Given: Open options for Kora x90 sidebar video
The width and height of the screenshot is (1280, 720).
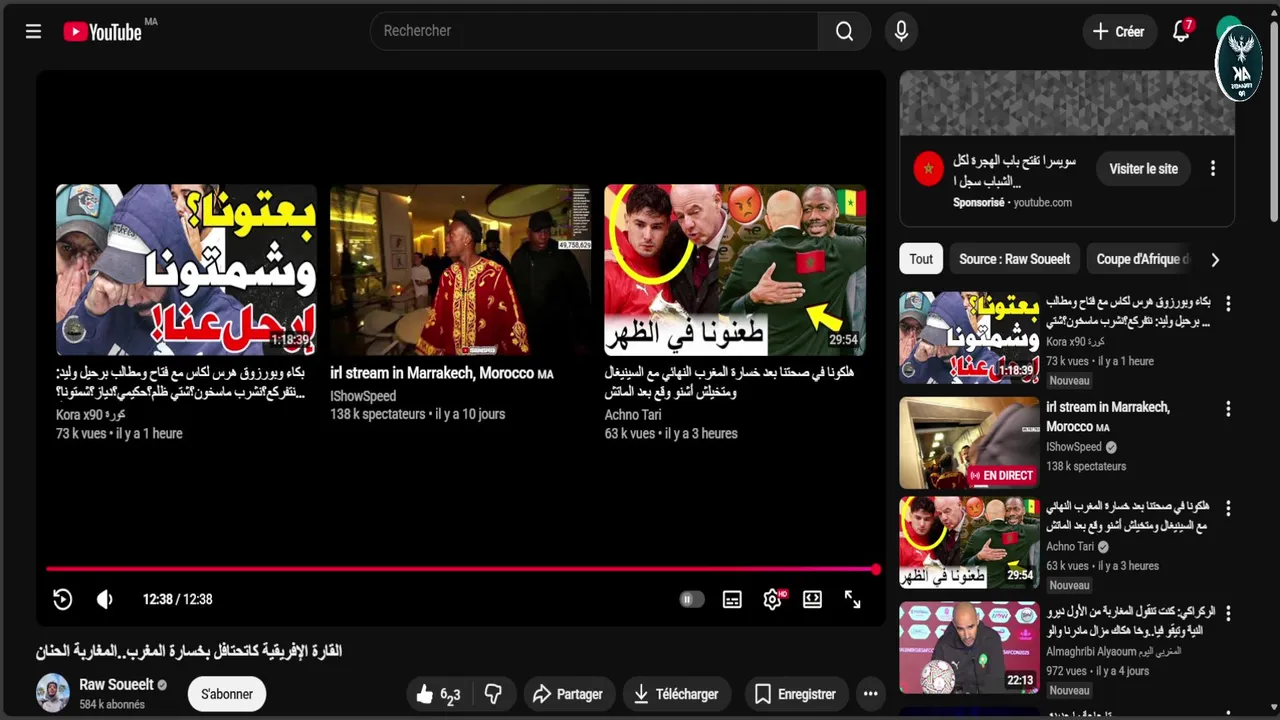Looking at the screenshot, I should click(1228, 303).
